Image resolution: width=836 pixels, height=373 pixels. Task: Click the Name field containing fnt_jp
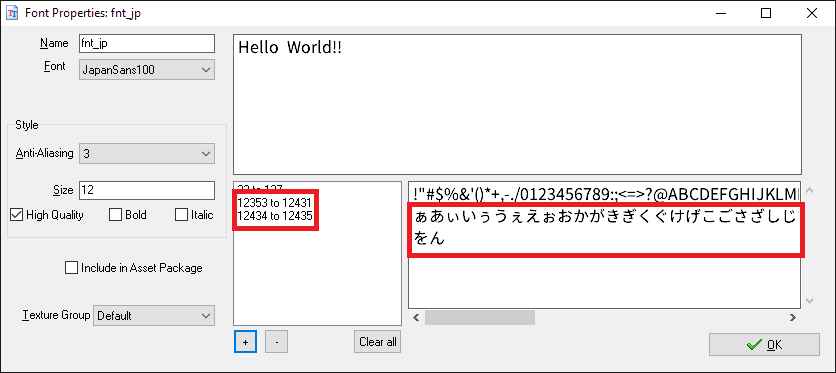point(147,44)
